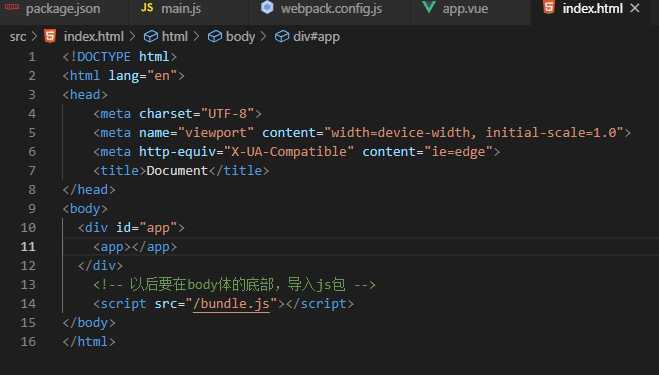The width and height of the screenshot is (659, 375).
Task: Click the DOCTYPE keyword on line 1
Action: click(104, 56)
